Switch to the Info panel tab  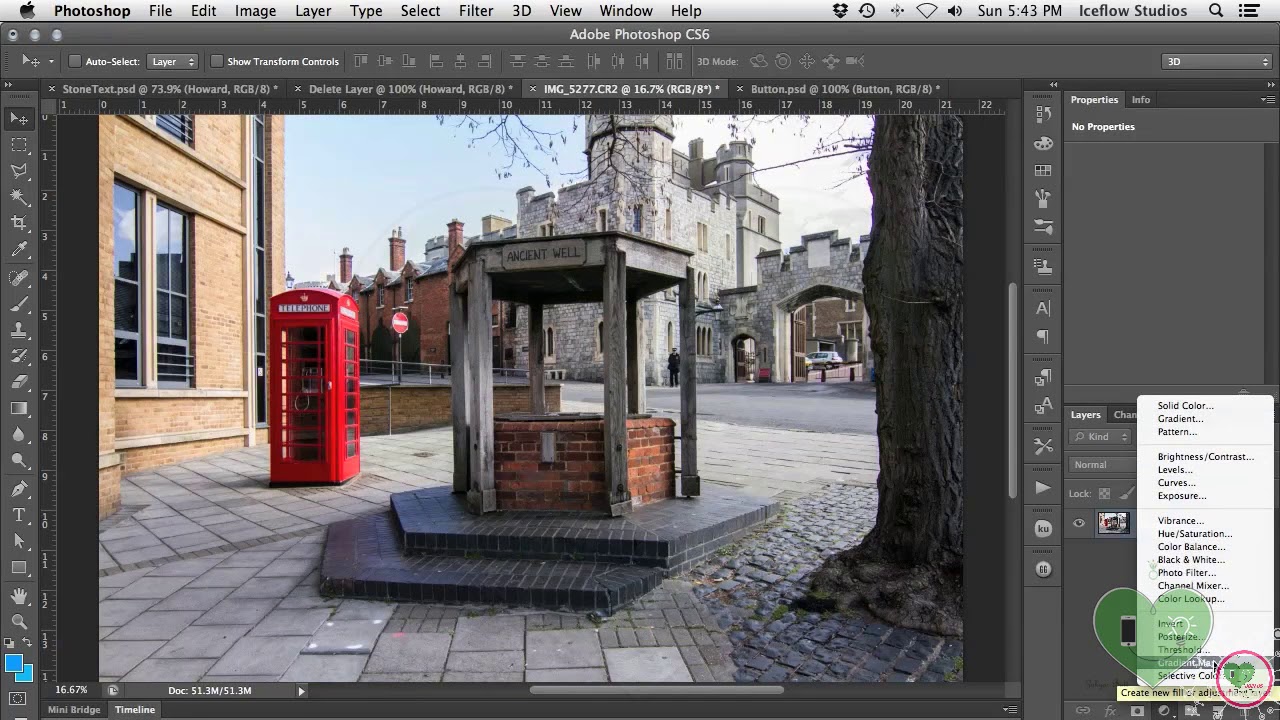point(1141,100)
